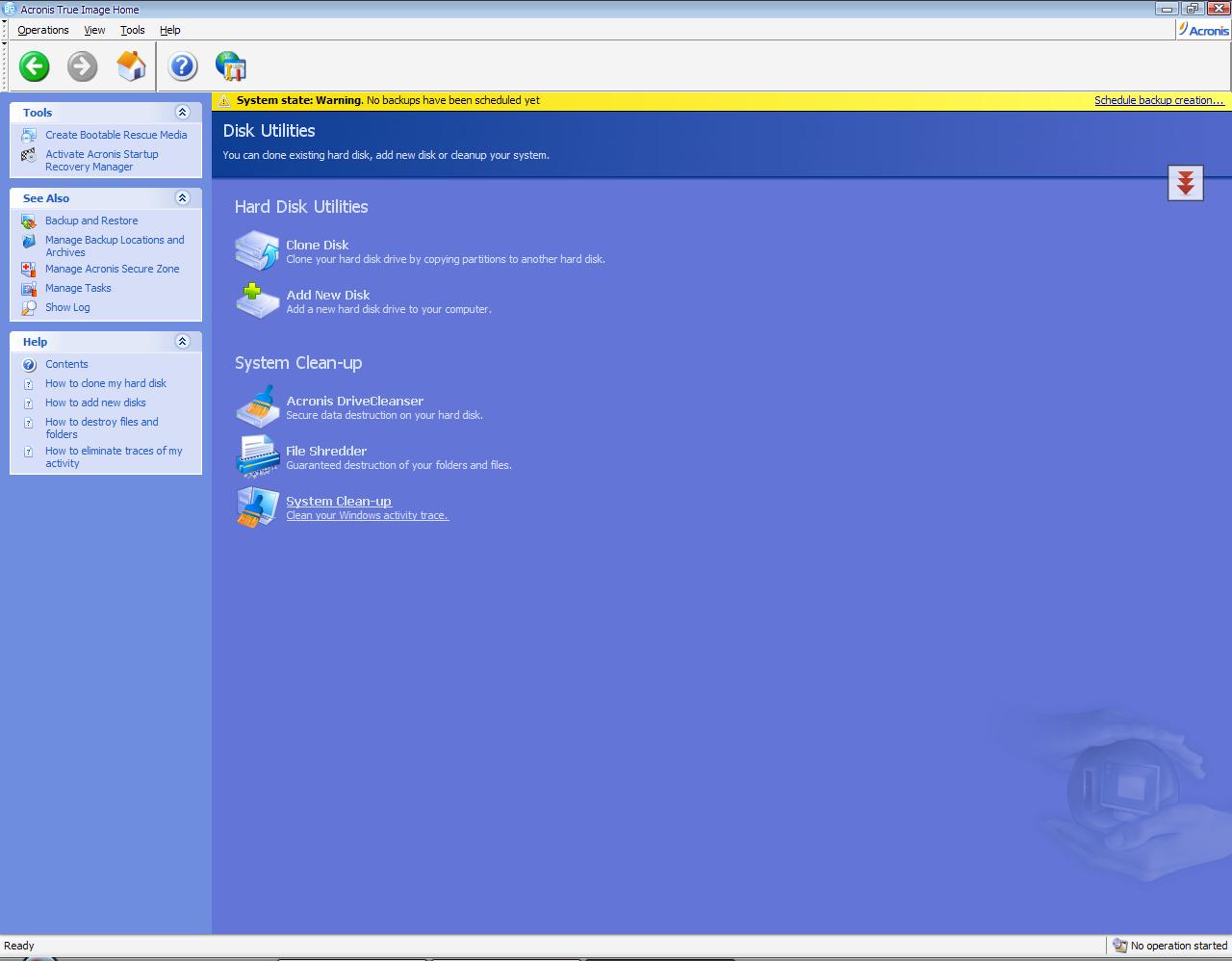This screenshot has height=961, width=1232.
Task: Click status bar operation icon
Action: coord(1119,946)
